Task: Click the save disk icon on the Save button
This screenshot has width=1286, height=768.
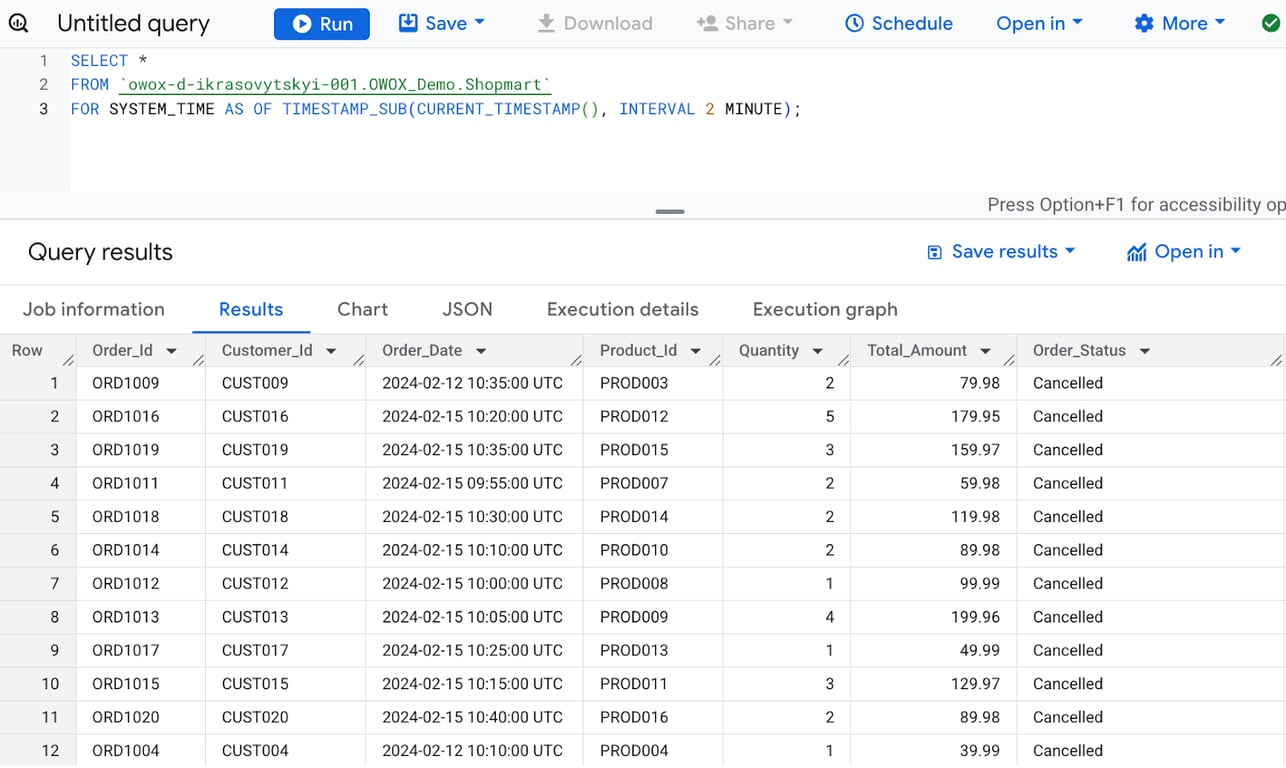Action: (408, 22)
